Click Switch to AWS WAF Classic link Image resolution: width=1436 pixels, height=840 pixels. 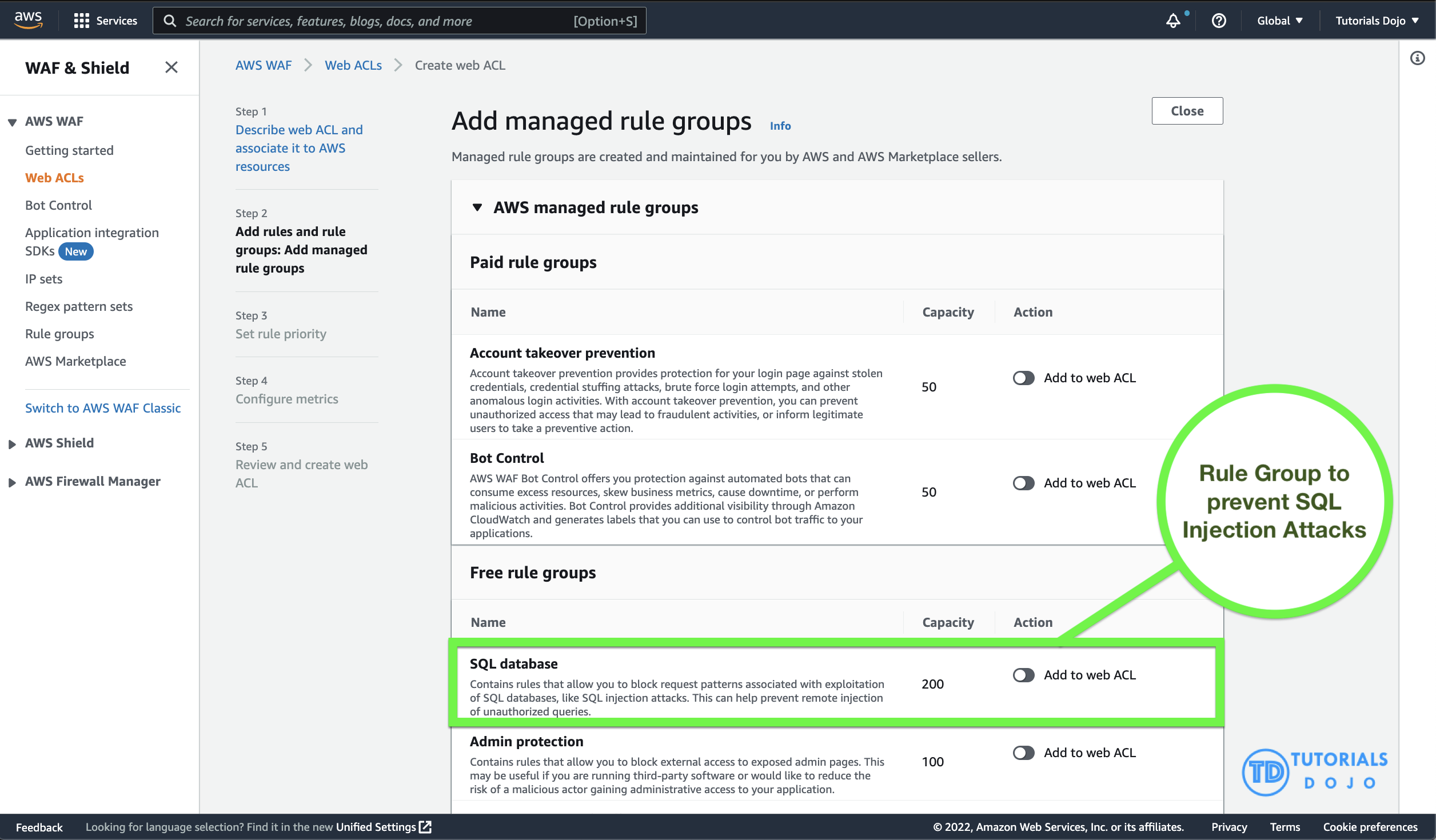(x=103, y=408)
